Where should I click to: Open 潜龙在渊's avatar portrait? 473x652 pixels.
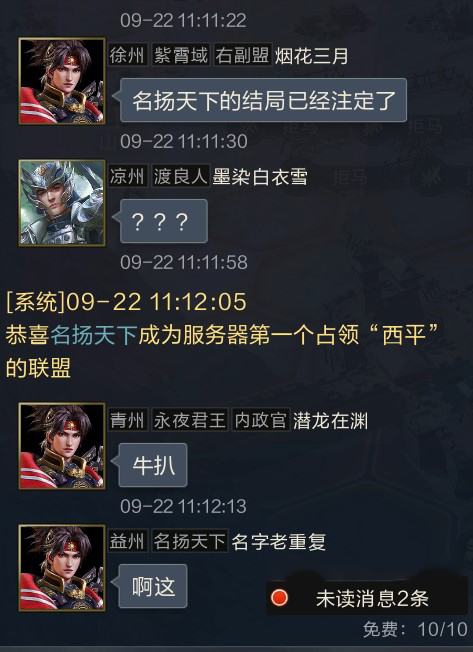(x=62, y=446)
